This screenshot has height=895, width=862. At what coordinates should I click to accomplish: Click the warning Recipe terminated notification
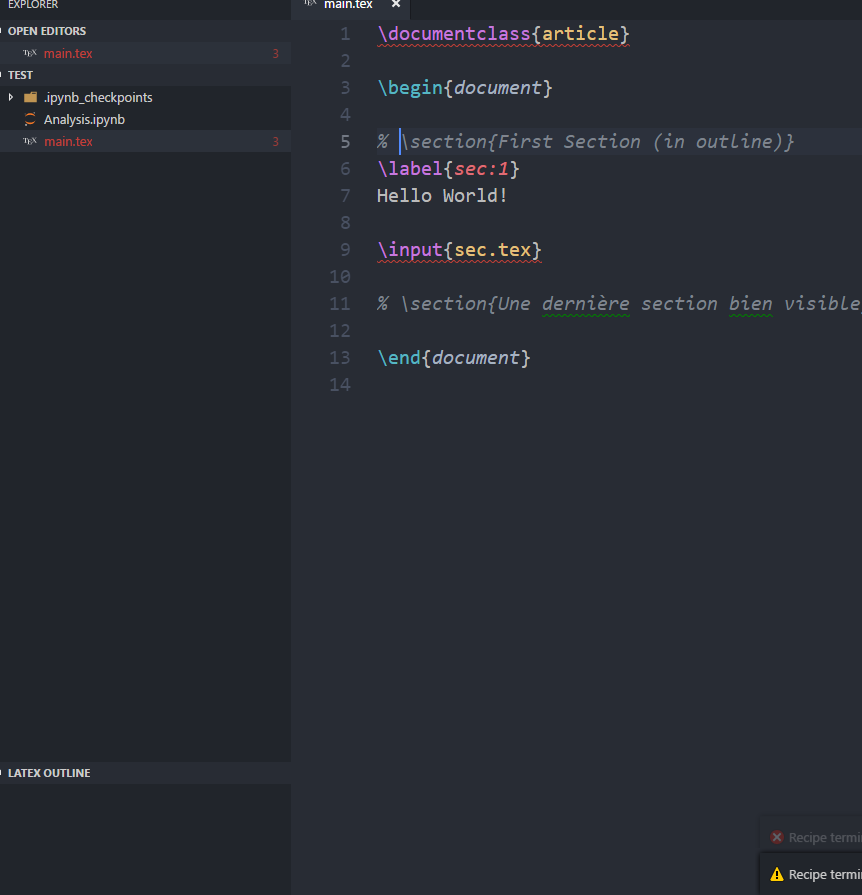coord(811,874)
